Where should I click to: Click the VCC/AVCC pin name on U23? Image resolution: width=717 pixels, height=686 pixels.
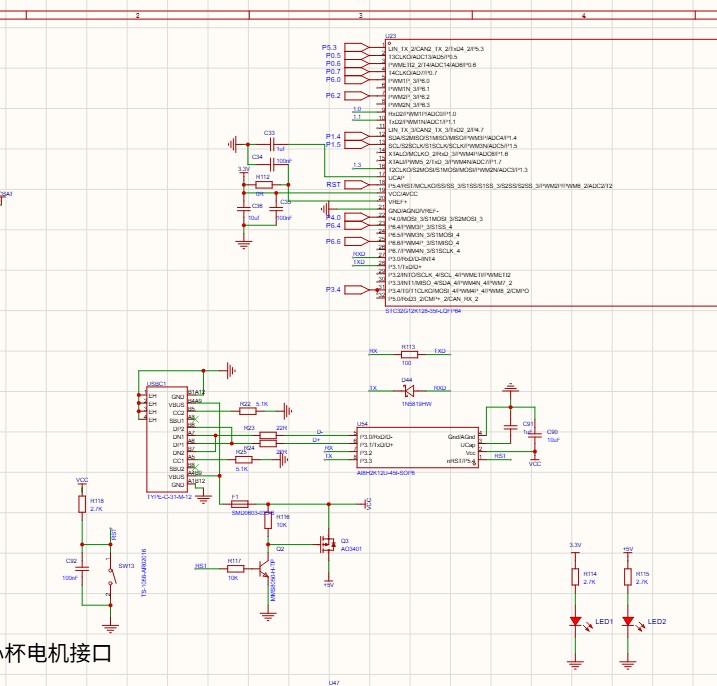click(403, 194)
